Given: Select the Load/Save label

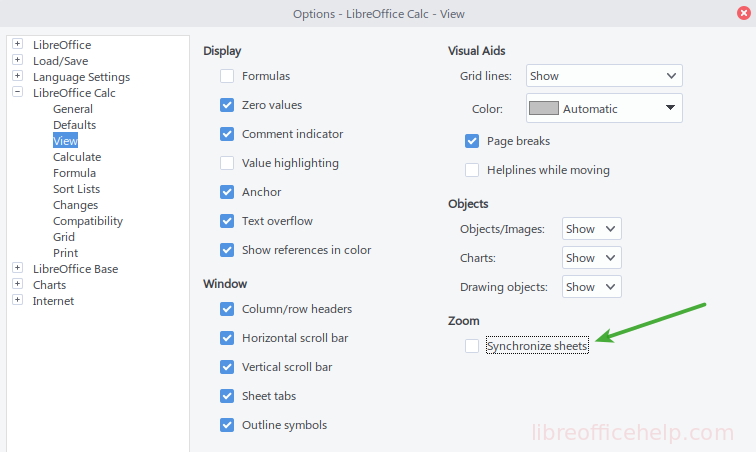Looking at the screenshot, I should click(x=61, y=61).
